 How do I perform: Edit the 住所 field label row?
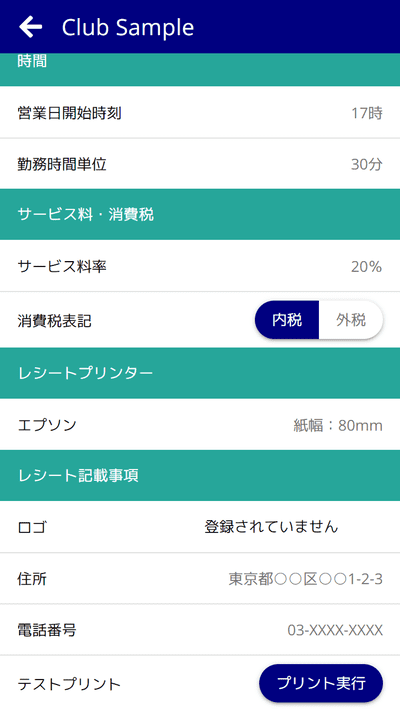[200, 579]
